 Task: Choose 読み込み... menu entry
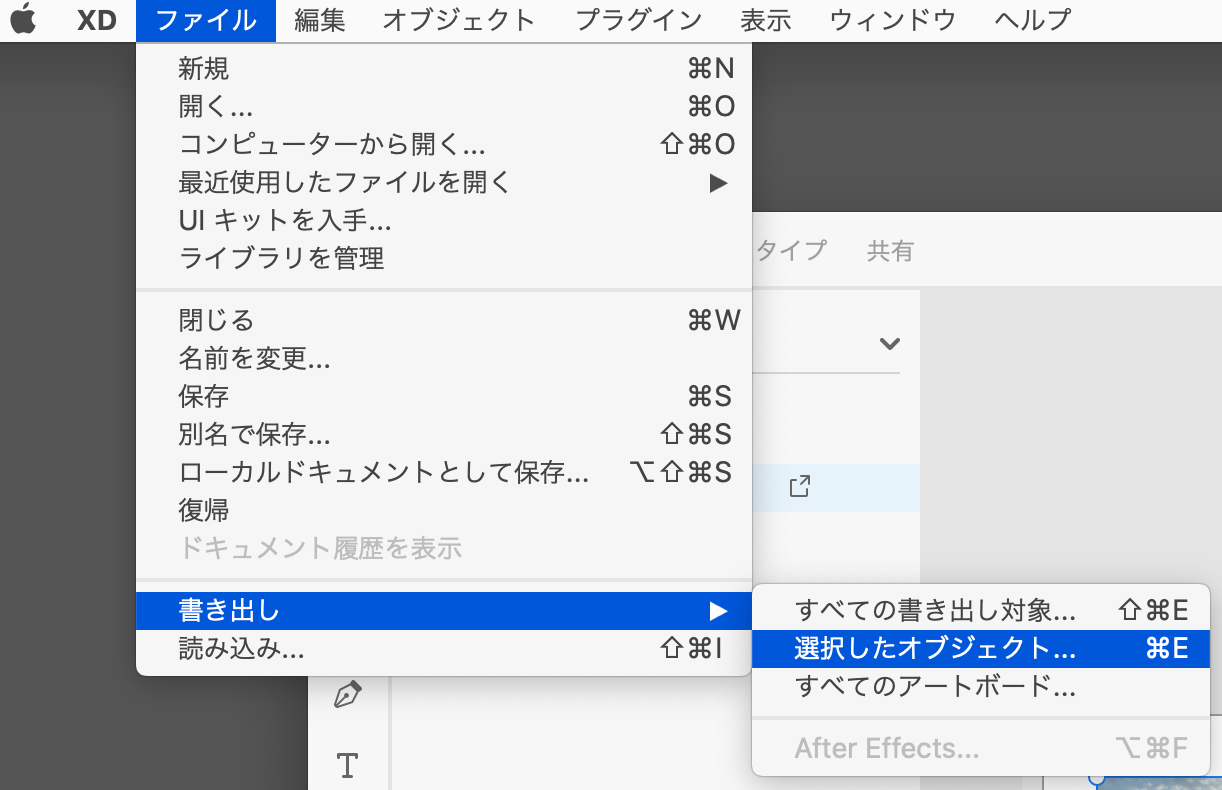coord(443,648)
